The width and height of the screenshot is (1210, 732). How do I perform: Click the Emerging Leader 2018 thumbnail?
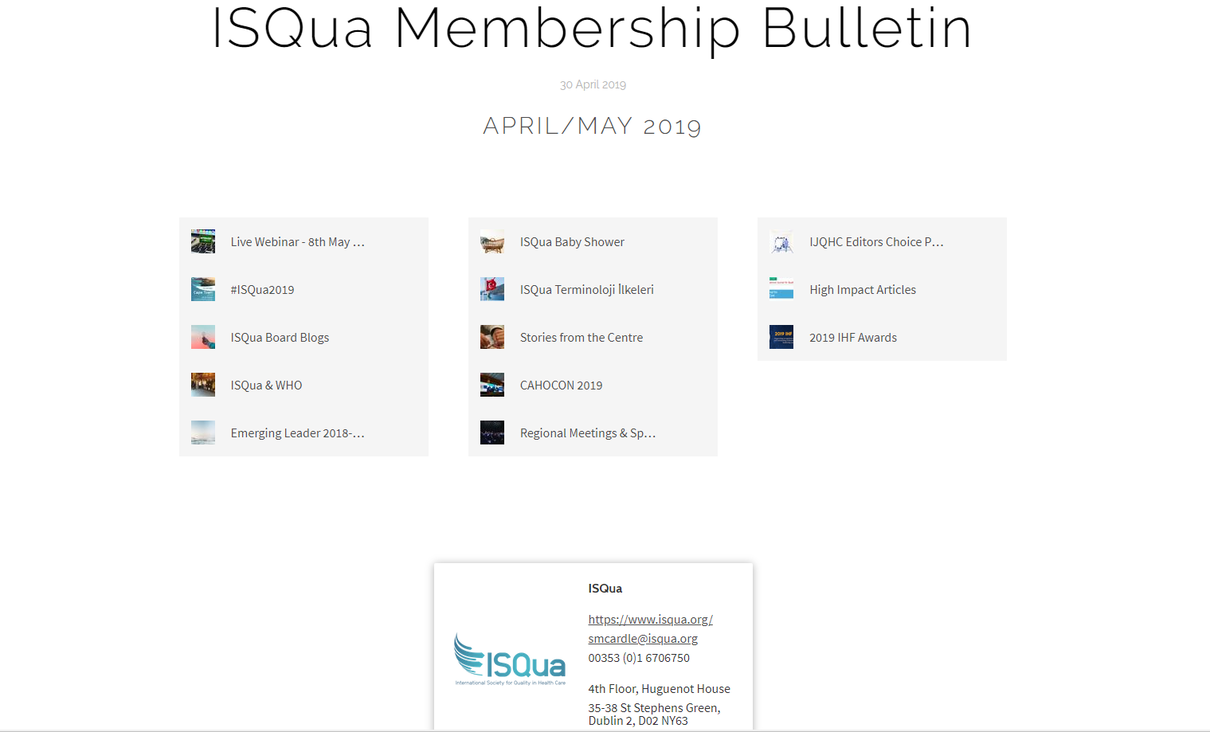[203, 433]
